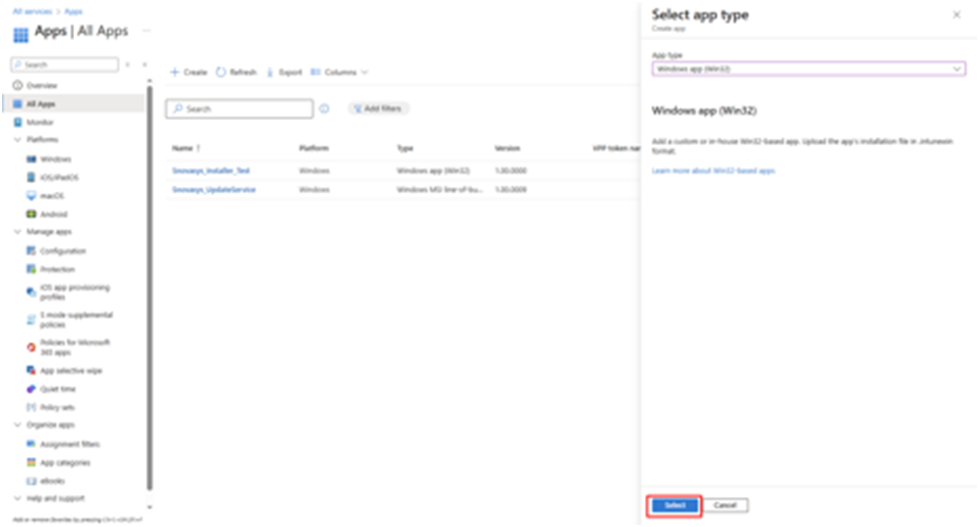Open the App categories icon
The image size is (979, 527).
coord(31,463)
